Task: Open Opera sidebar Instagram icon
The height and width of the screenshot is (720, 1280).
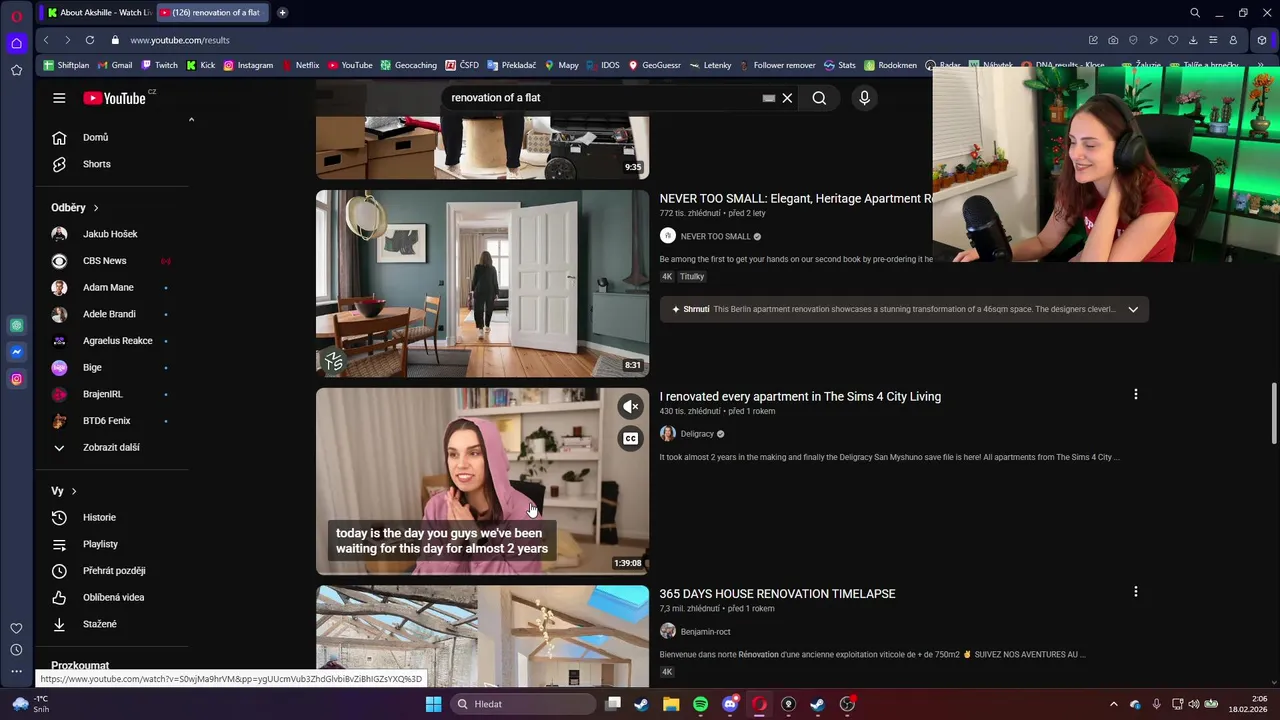Action: (x=17, y=379)
